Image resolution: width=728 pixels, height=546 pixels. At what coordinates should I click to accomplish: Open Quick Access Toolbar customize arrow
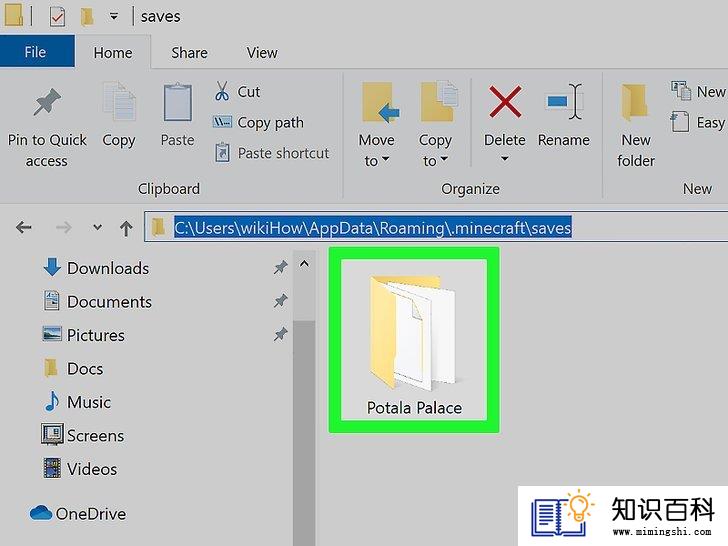coord(114,17)
